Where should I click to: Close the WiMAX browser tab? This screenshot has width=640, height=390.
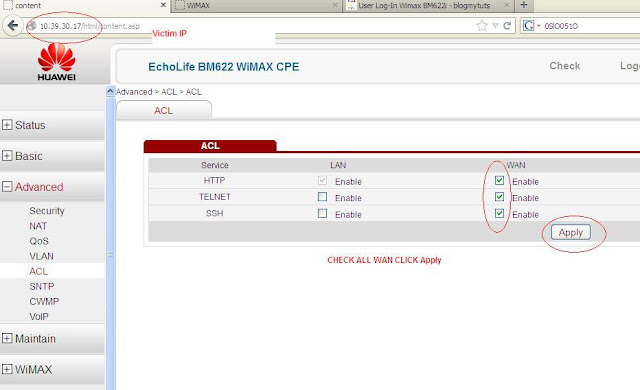[x=335, y=5]
